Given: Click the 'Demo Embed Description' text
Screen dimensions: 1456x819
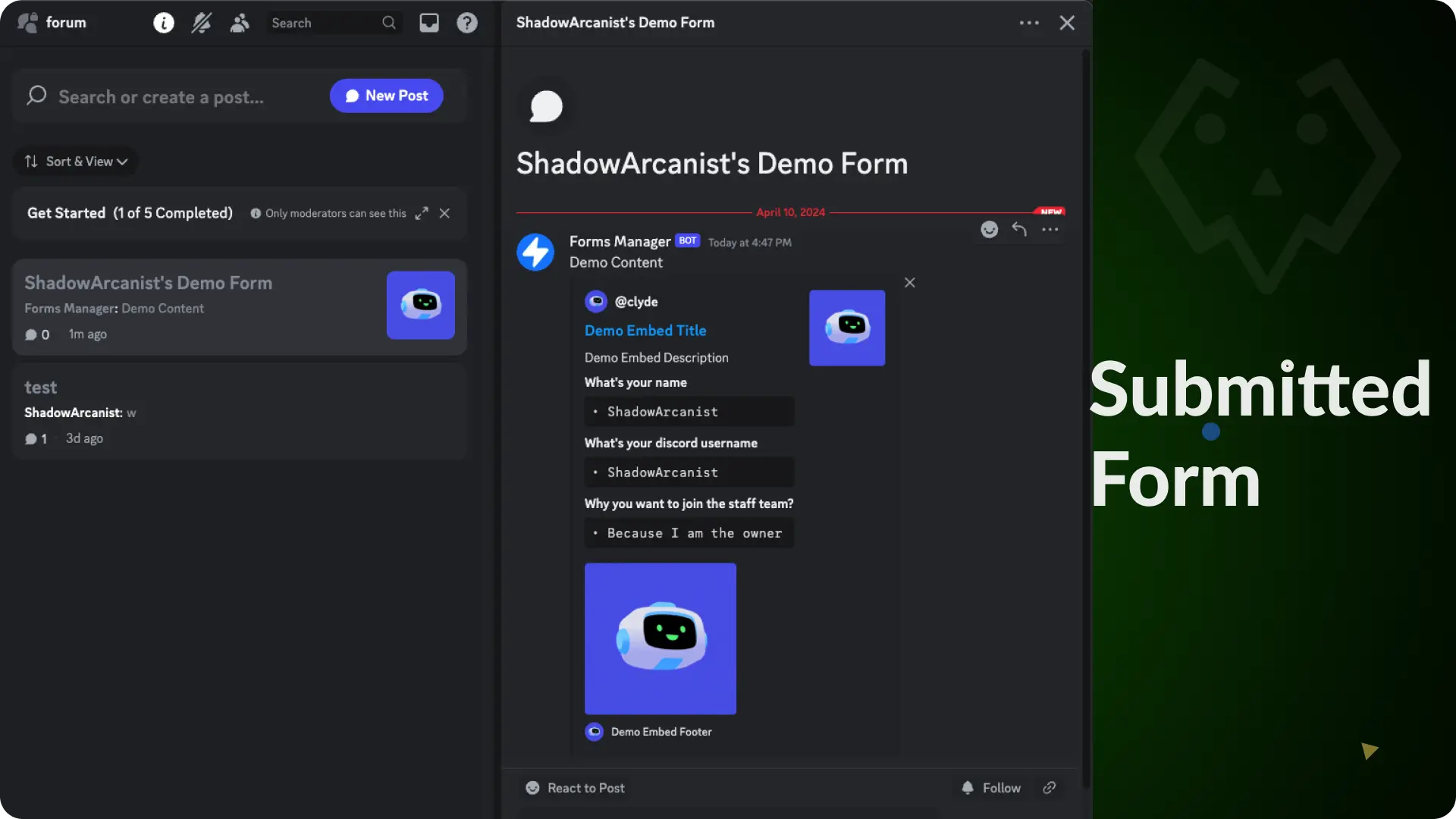Looking at the screenshot, I should (656, 357).
